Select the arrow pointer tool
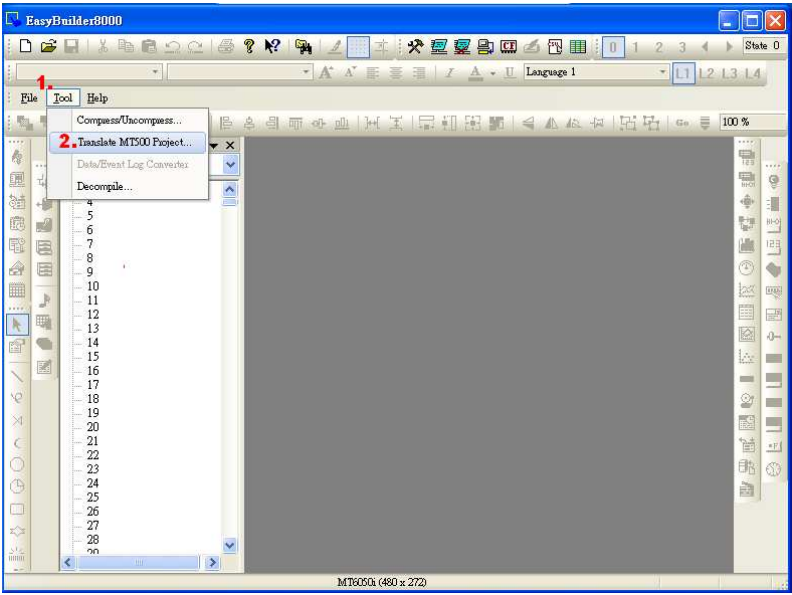Image resolution: width=792 pixels, height=595 pixels. (17, 324)
